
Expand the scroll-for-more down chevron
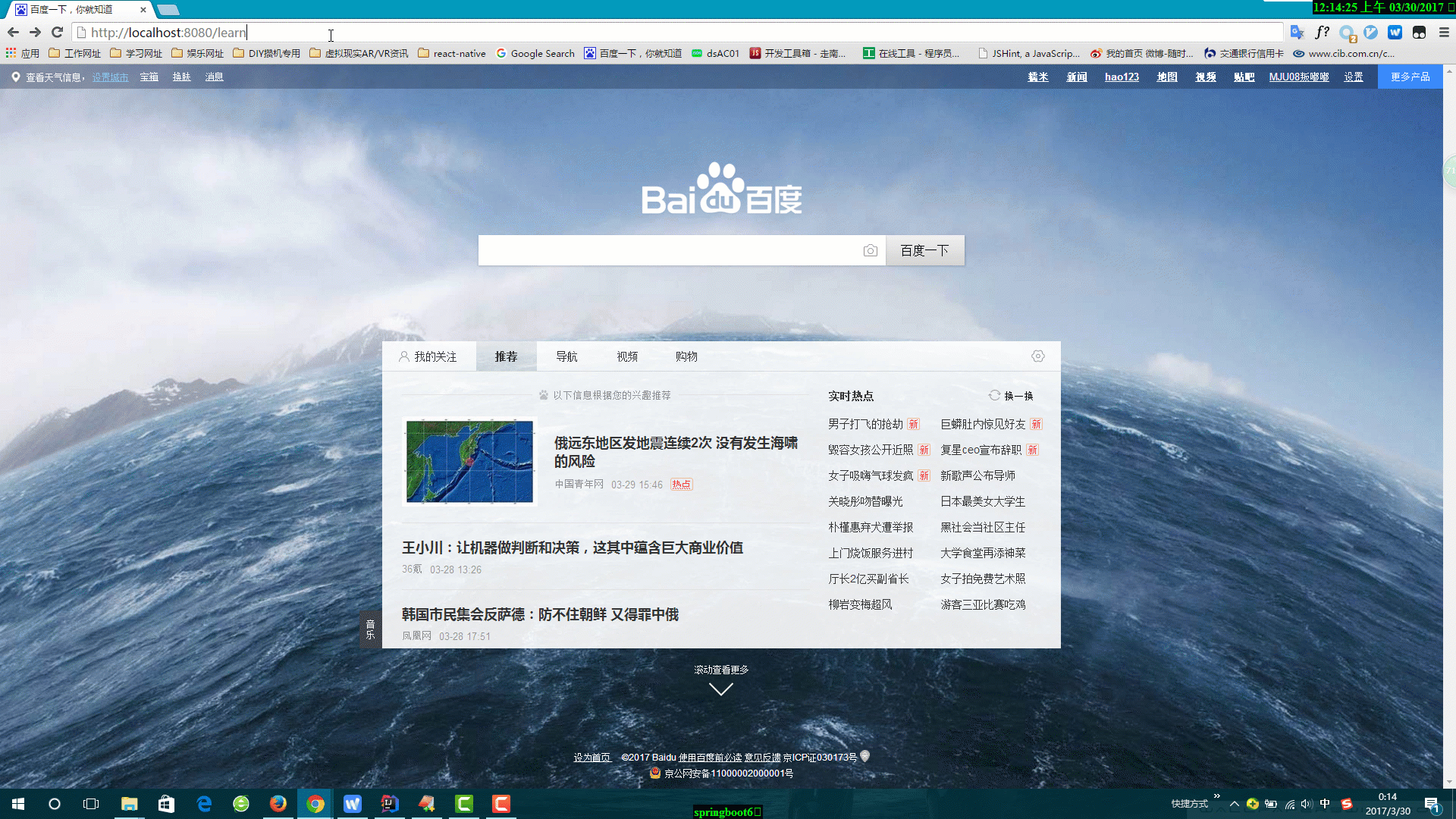(720, 689)
